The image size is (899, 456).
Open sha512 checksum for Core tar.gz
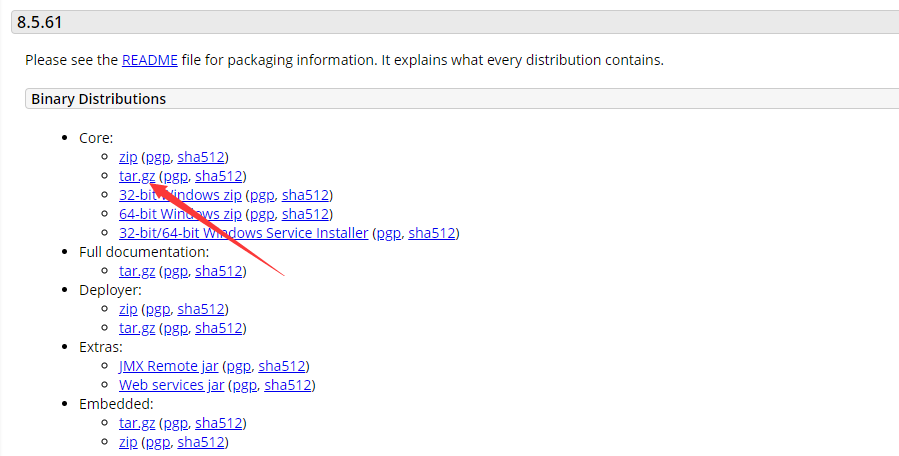coord(220,176)
